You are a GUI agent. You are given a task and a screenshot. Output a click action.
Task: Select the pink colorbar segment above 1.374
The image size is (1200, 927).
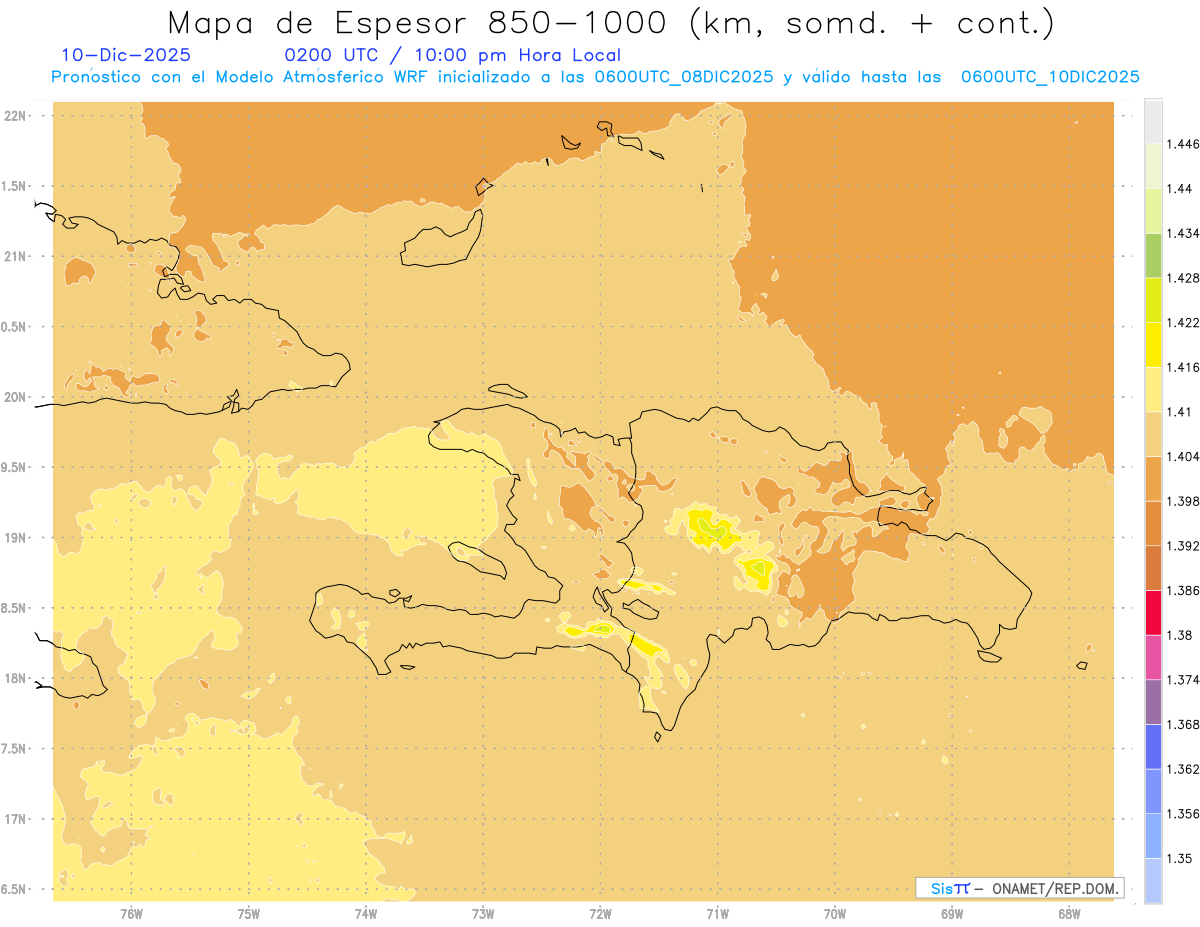(x=1153, y=657)
